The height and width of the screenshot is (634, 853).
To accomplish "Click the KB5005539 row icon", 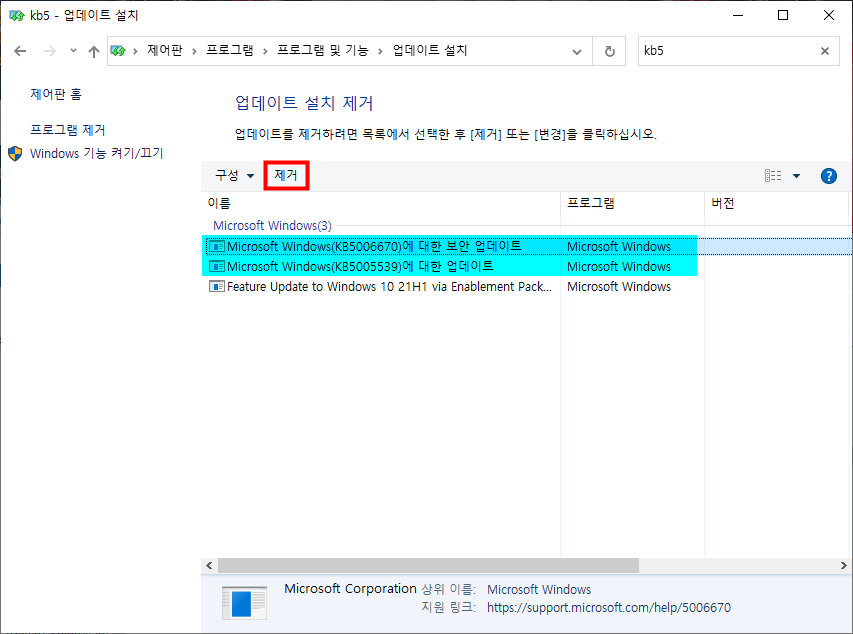I will pos(217,267).
